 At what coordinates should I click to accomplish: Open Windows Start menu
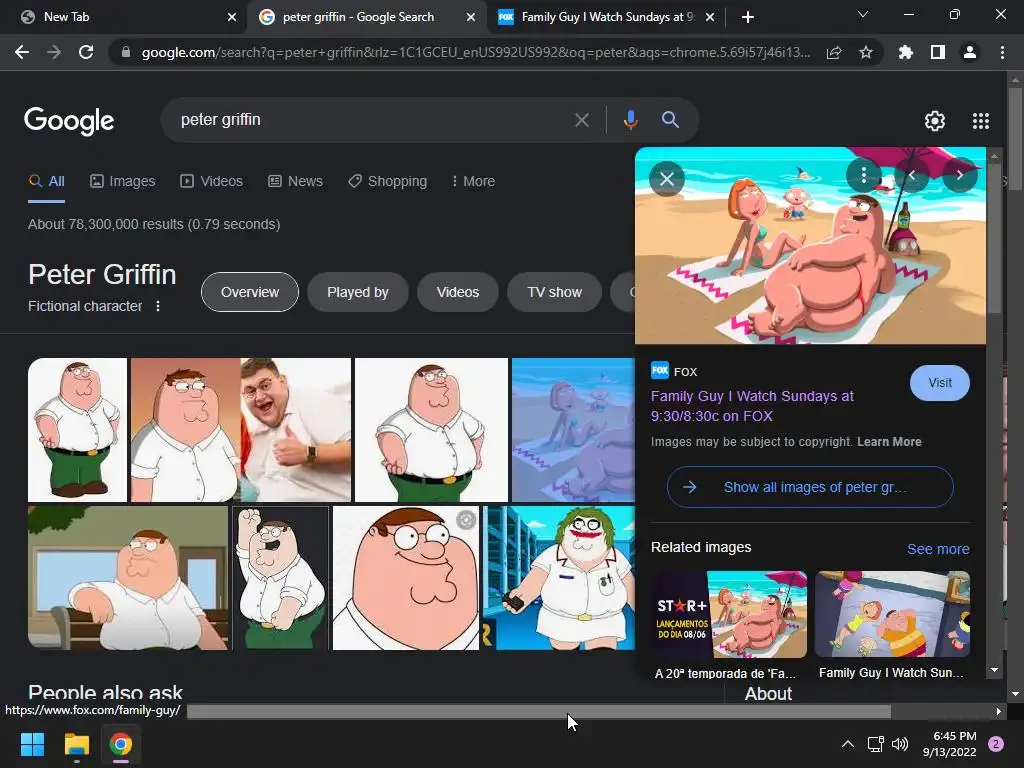(x=32, y=744)
